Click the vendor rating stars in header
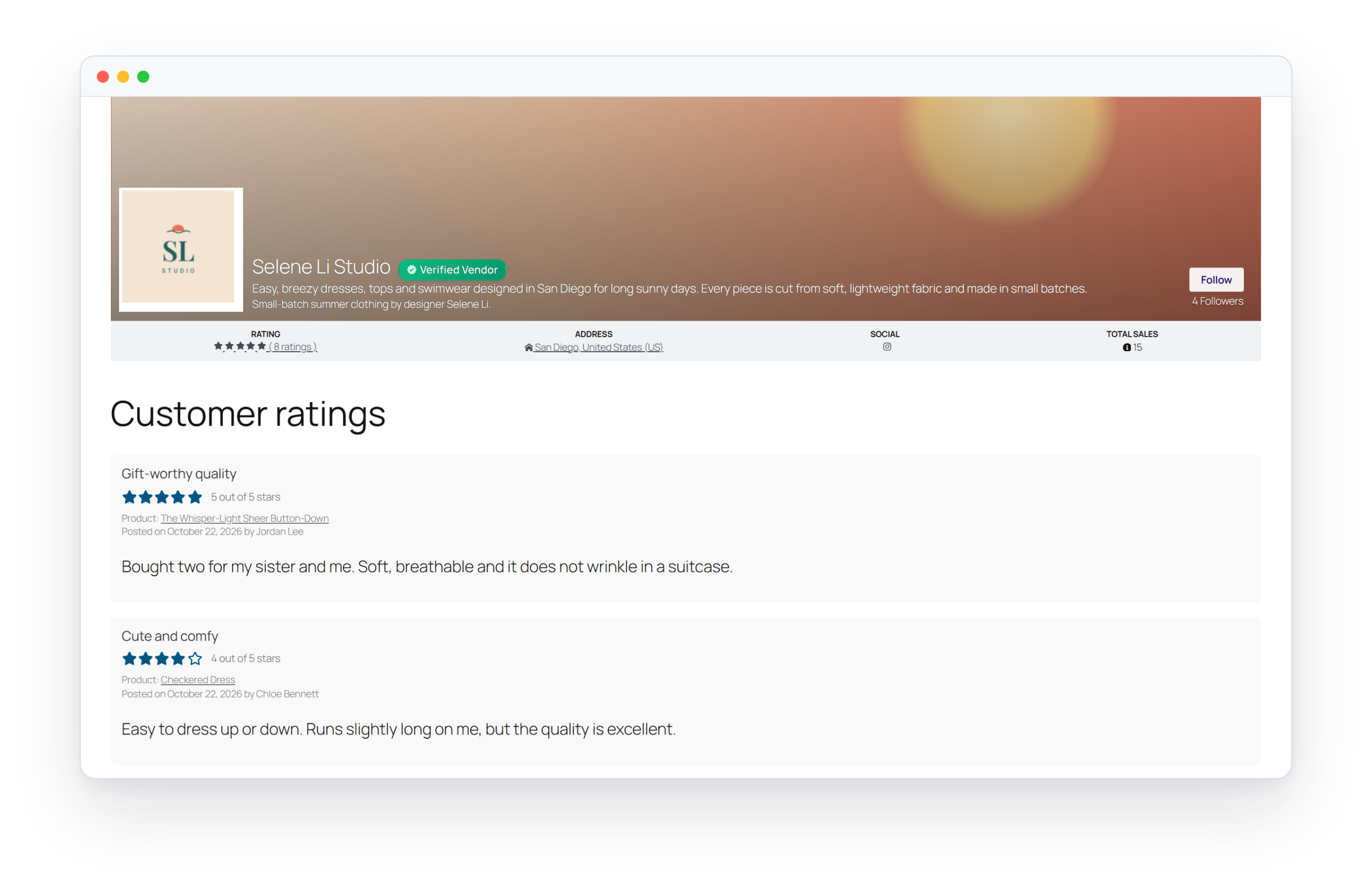 (240, 346)
